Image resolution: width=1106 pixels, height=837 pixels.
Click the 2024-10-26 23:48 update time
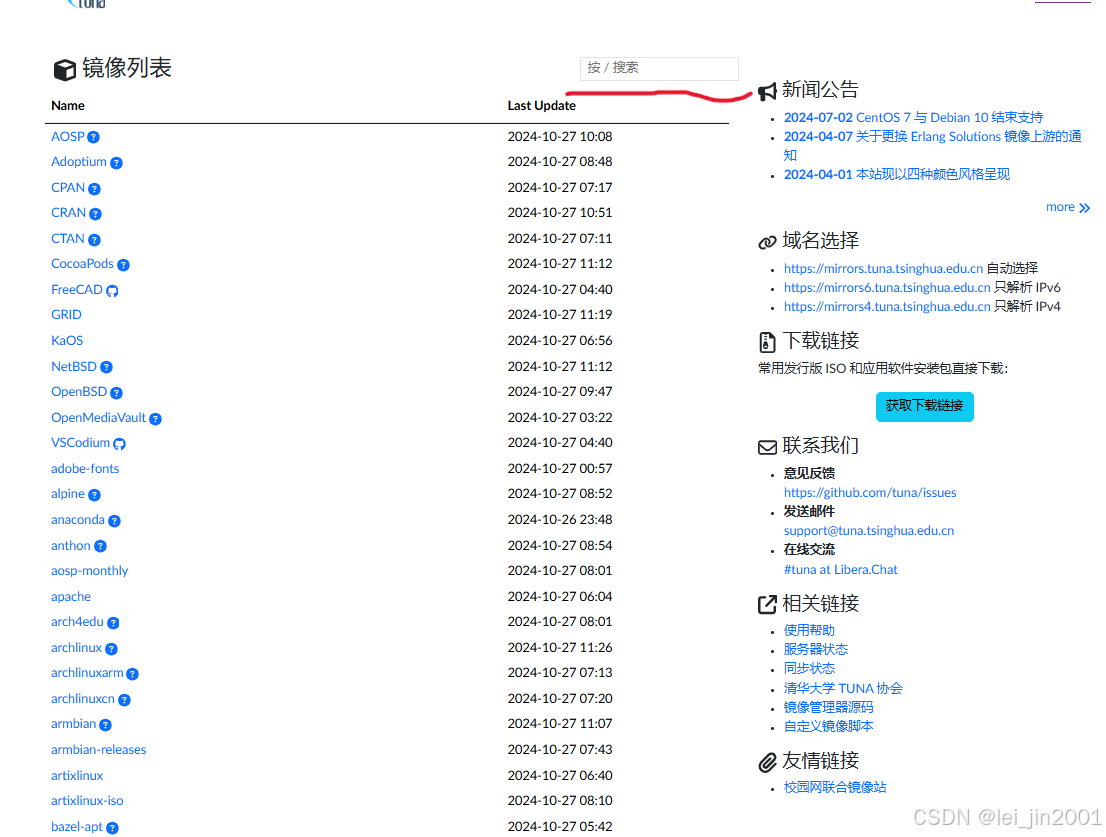click(x=560, y=520)
